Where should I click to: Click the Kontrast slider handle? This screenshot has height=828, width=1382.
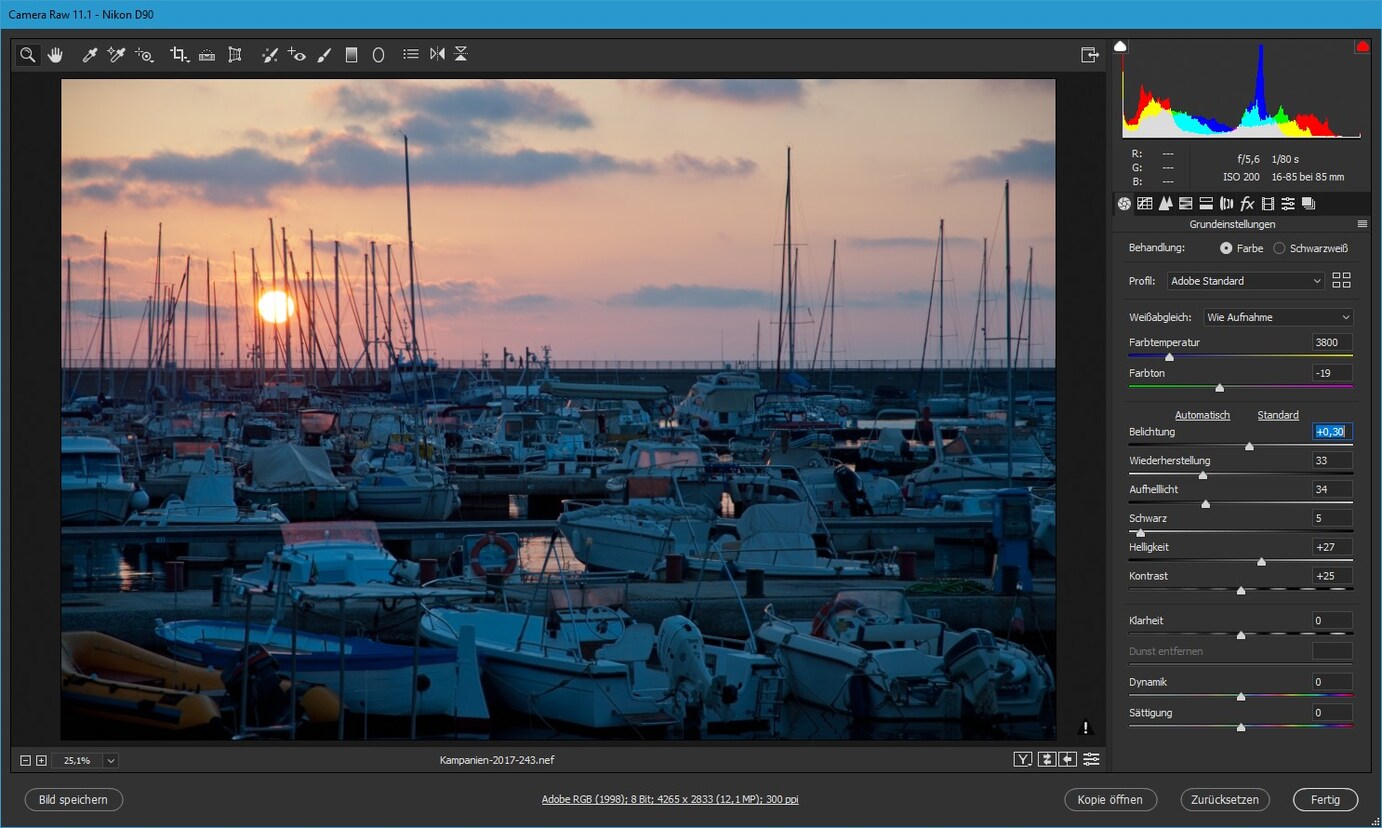1241,590
